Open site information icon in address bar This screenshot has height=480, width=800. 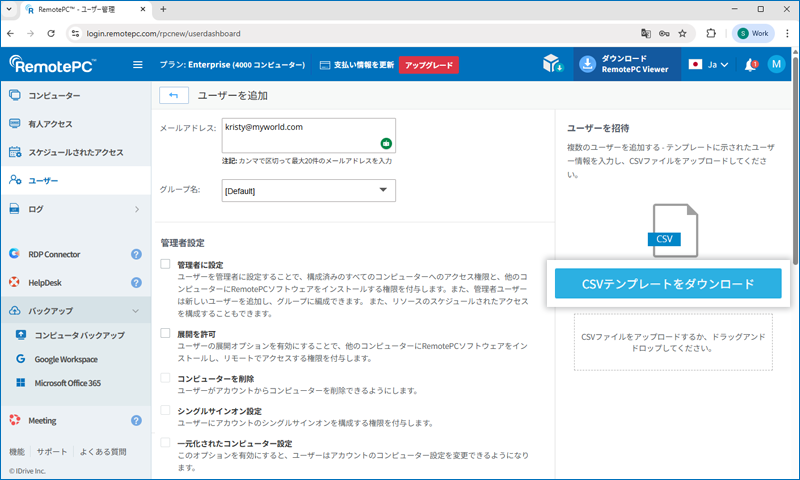click(76, 34)
